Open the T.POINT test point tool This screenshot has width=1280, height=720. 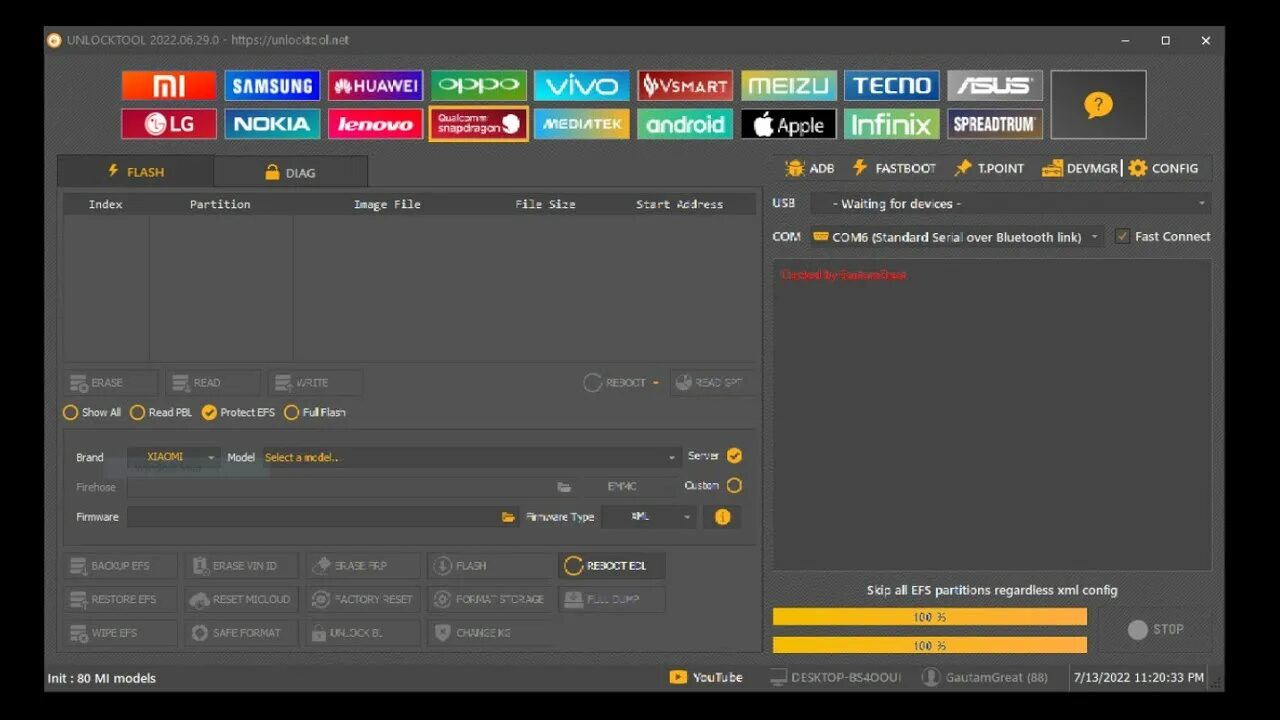coord(990,168)
